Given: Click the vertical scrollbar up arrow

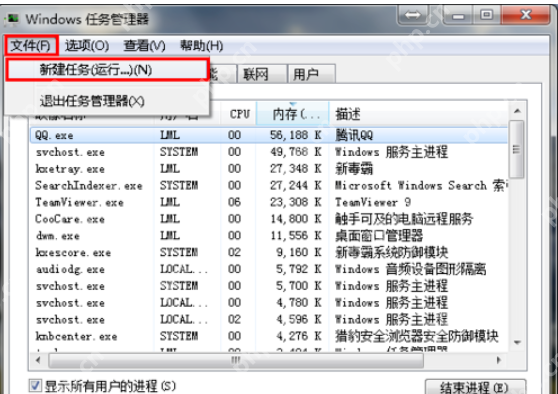Looking at the screenshot, I should pyautogui.click(x=517, y=111).
